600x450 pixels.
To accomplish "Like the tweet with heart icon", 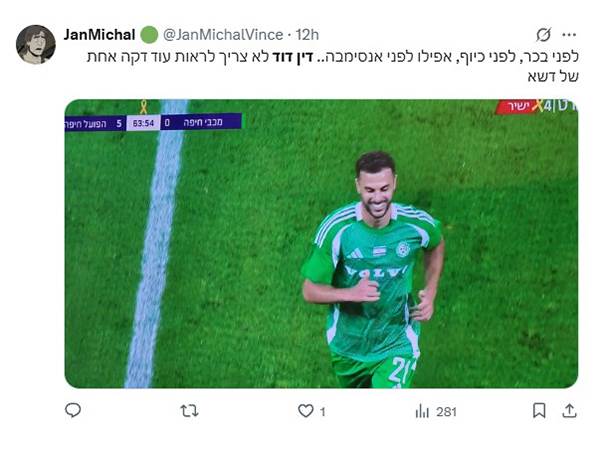I will point(305,411).
